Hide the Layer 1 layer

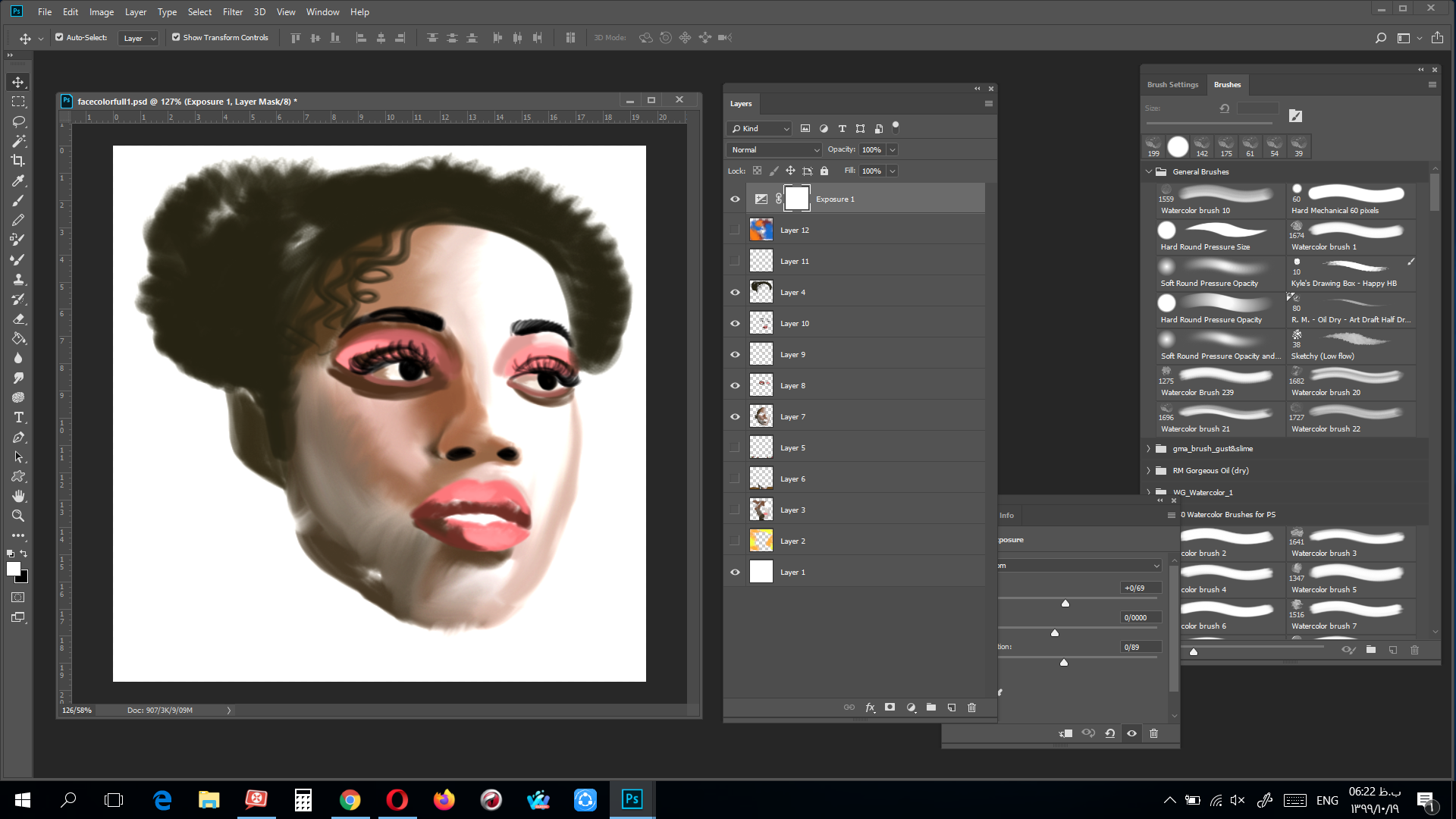point(735,573)
